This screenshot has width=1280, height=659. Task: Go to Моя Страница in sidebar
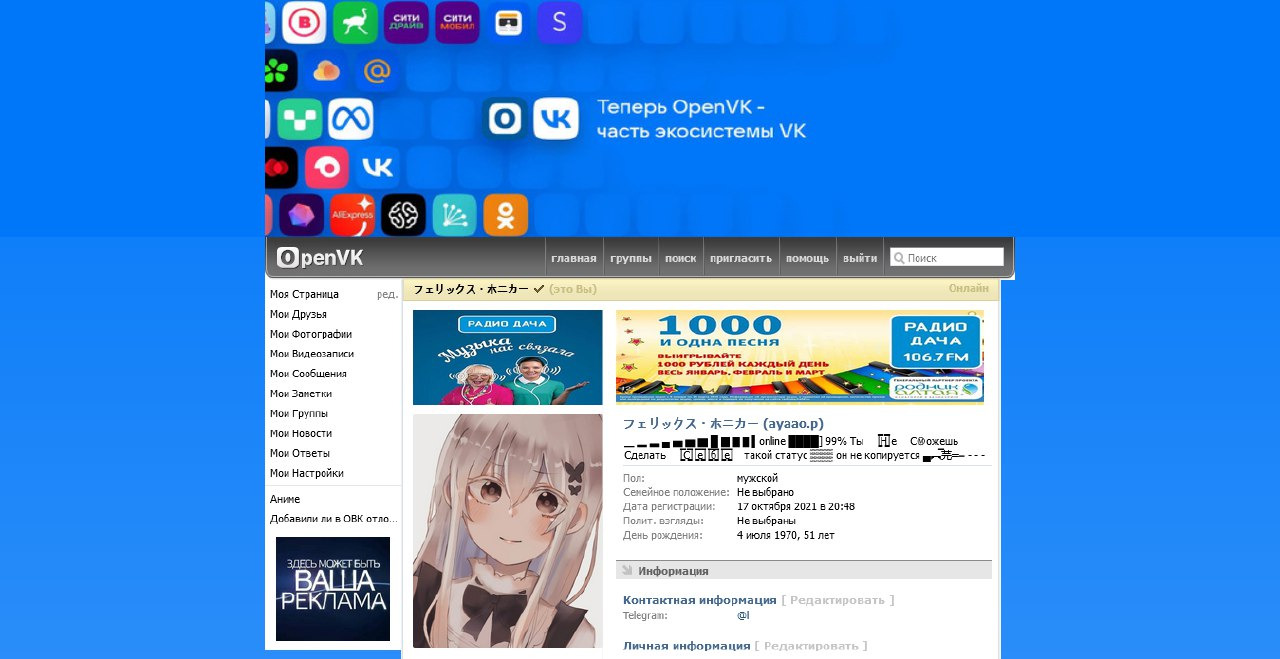(x=304, y=294)
